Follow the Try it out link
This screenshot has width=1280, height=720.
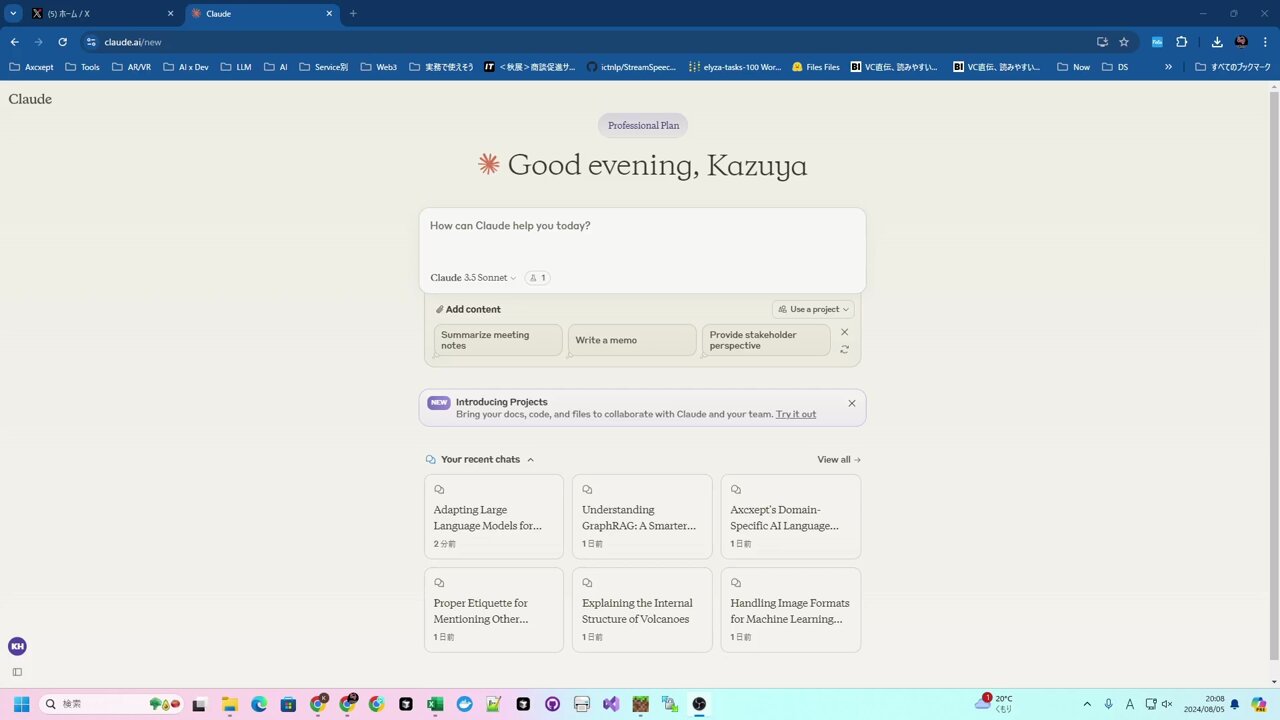point(796,414)
